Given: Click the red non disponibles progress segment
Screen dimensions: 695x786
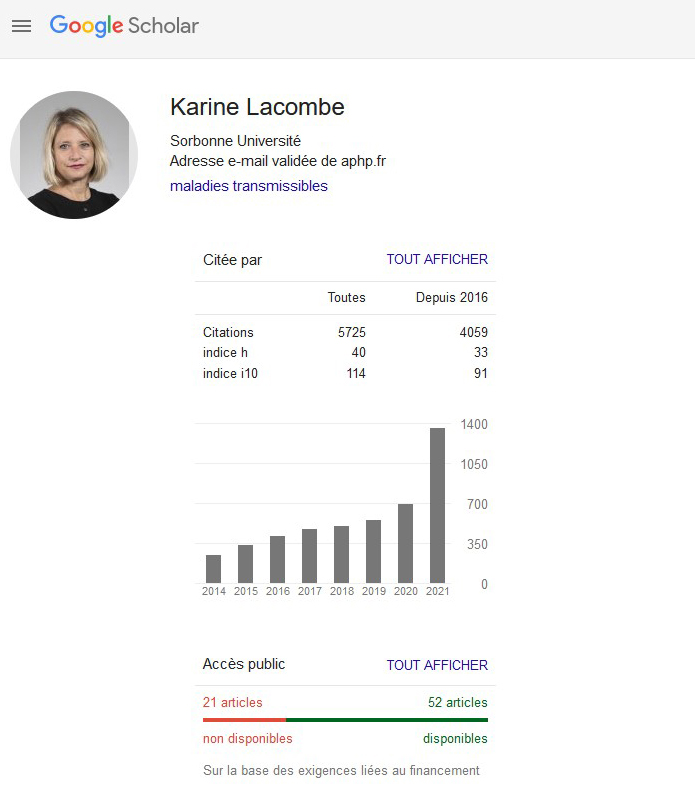Looking at the screenshot, I should click(244, 720).
